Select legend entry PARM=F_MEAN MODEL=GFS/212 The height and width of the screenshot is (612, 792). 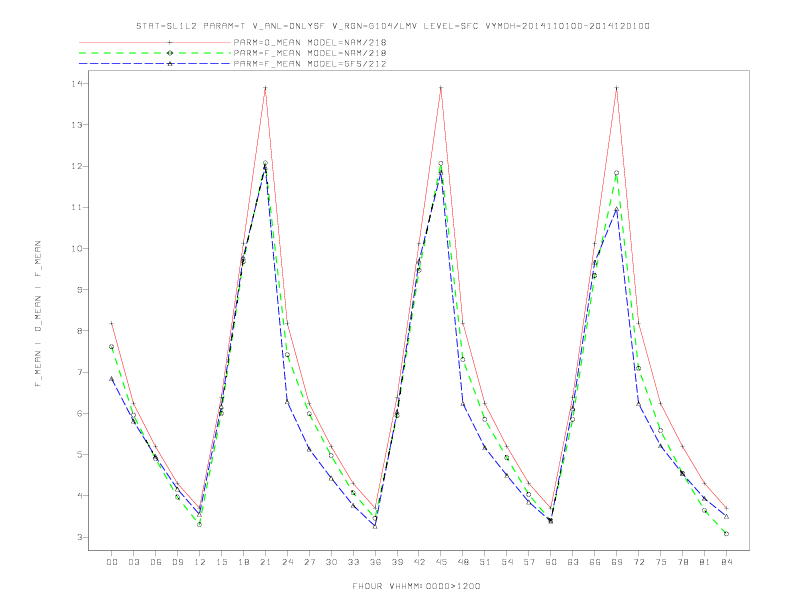pos(310,64)
